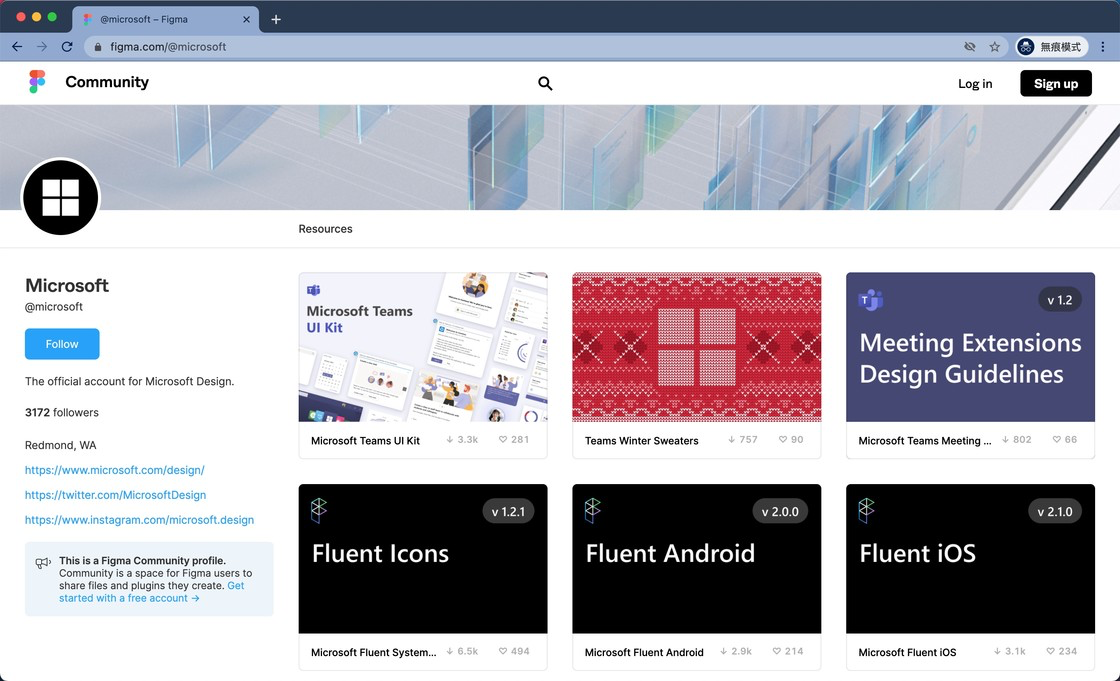Open the Teams Winter Sweaters thumbnail
The height and width of the screenshot is (681, 1120).
click(696, 347)
